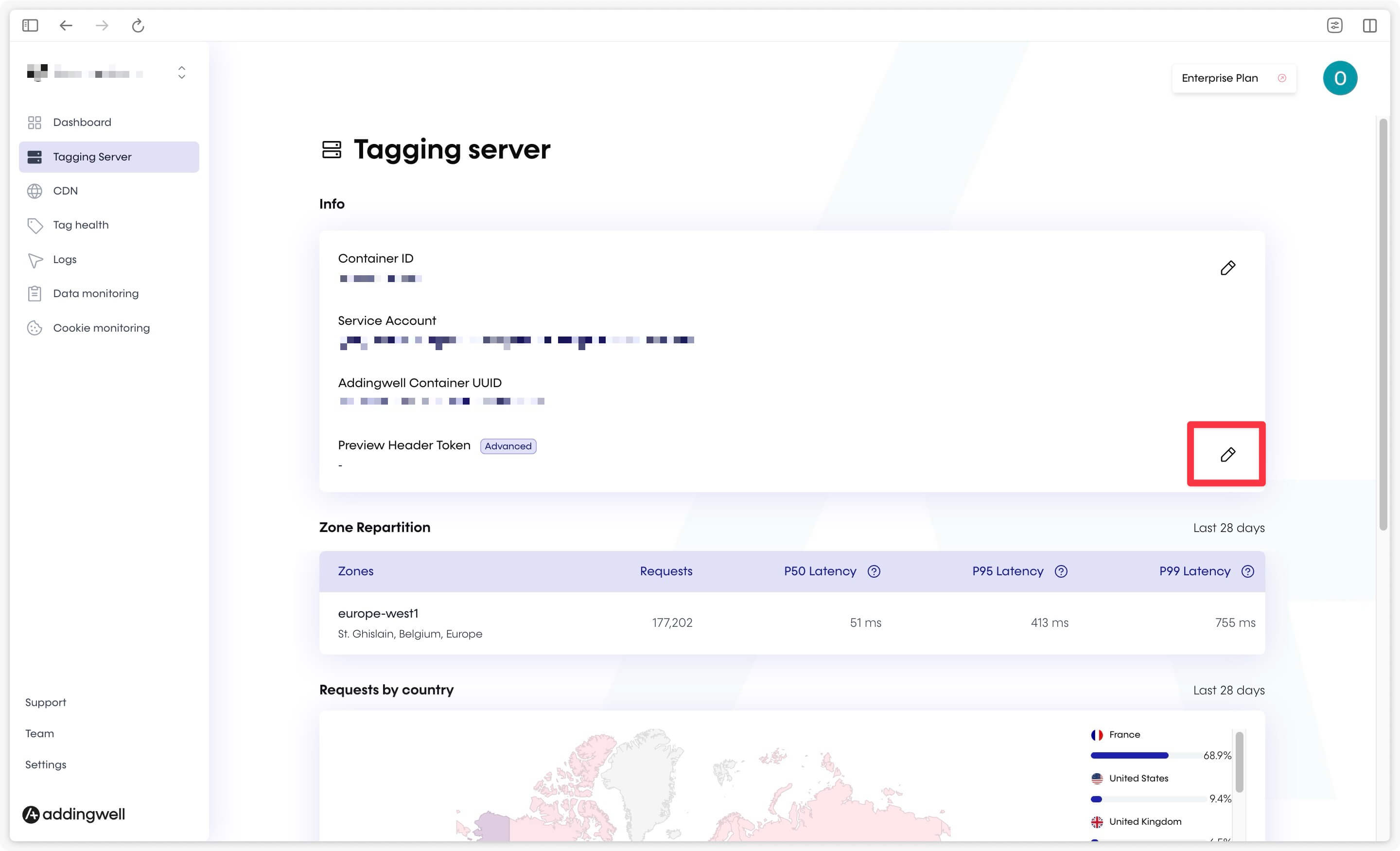The width and height of the screenshot is (1400, 851).
Task: Open the CDN section
Action: click(x=109, y=191)
